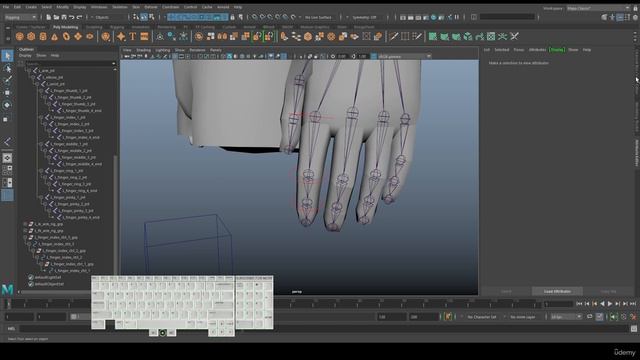
Task: Open the Rigging menu set dropdown
Action: tap(20, 18)
